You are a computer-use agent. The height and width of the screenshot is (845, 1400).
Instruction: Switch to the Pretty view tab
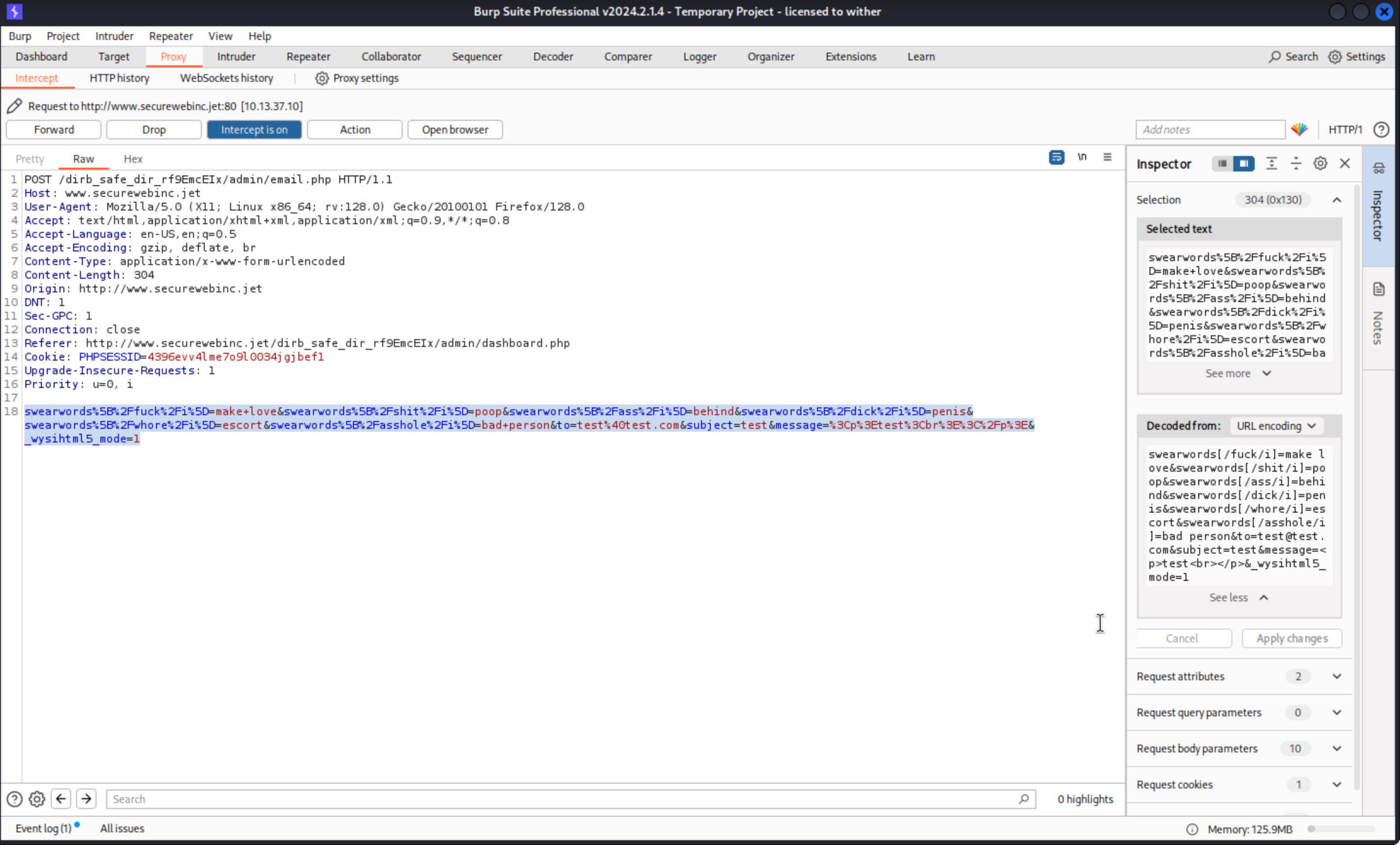click(x=30, y=159)
